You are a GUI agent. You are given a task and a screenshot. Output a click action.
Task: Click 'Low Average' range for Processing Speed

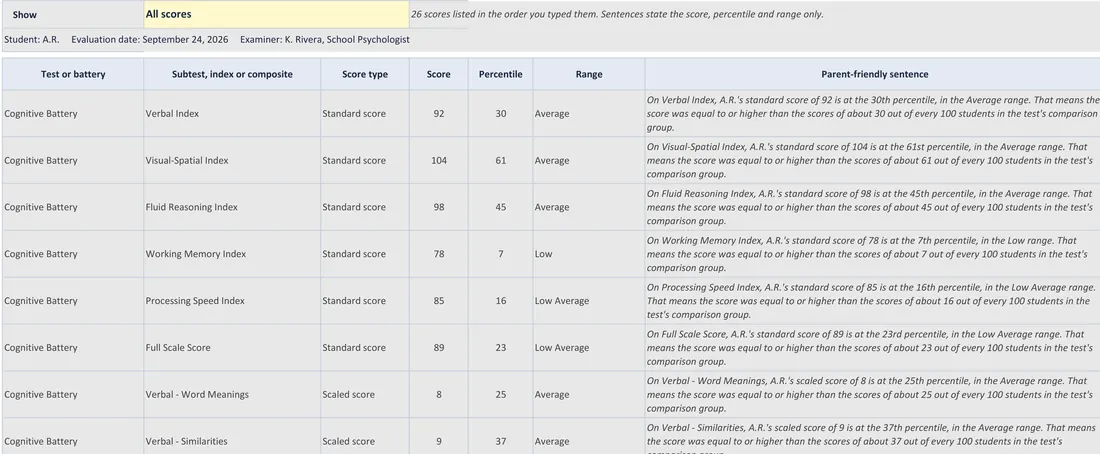589,301
